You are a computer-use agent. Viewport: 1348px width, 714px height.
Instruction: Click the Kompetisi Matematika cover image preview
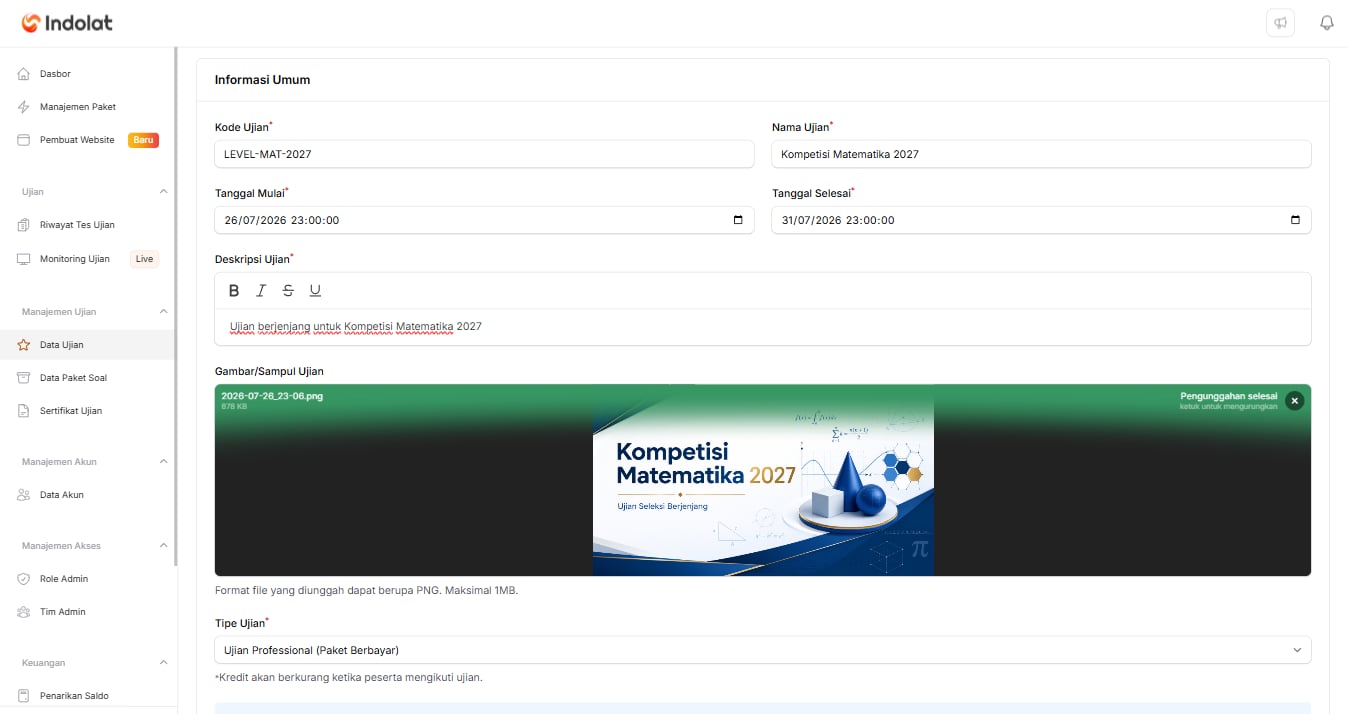[x=763, y=480]
